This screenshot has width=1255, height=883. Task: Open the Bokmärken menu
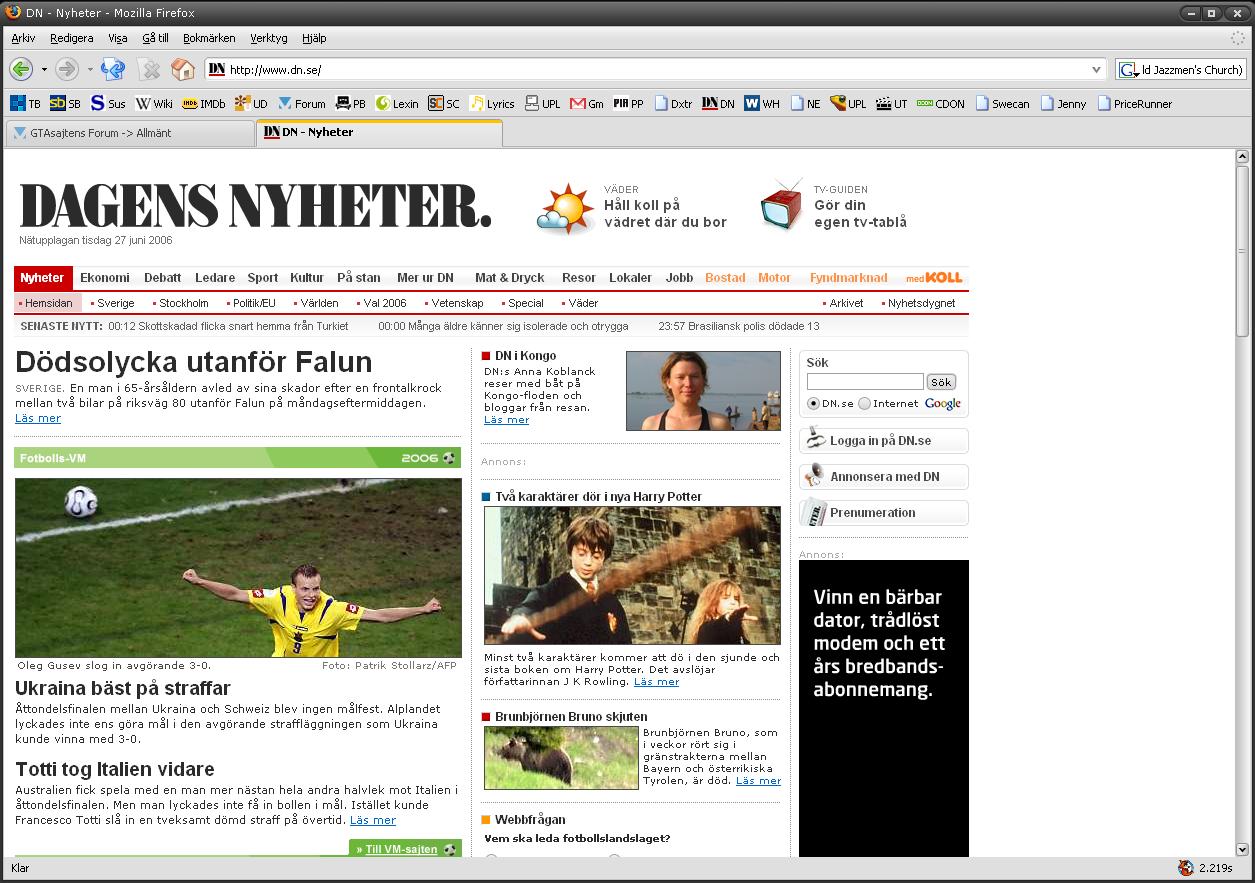209,38
